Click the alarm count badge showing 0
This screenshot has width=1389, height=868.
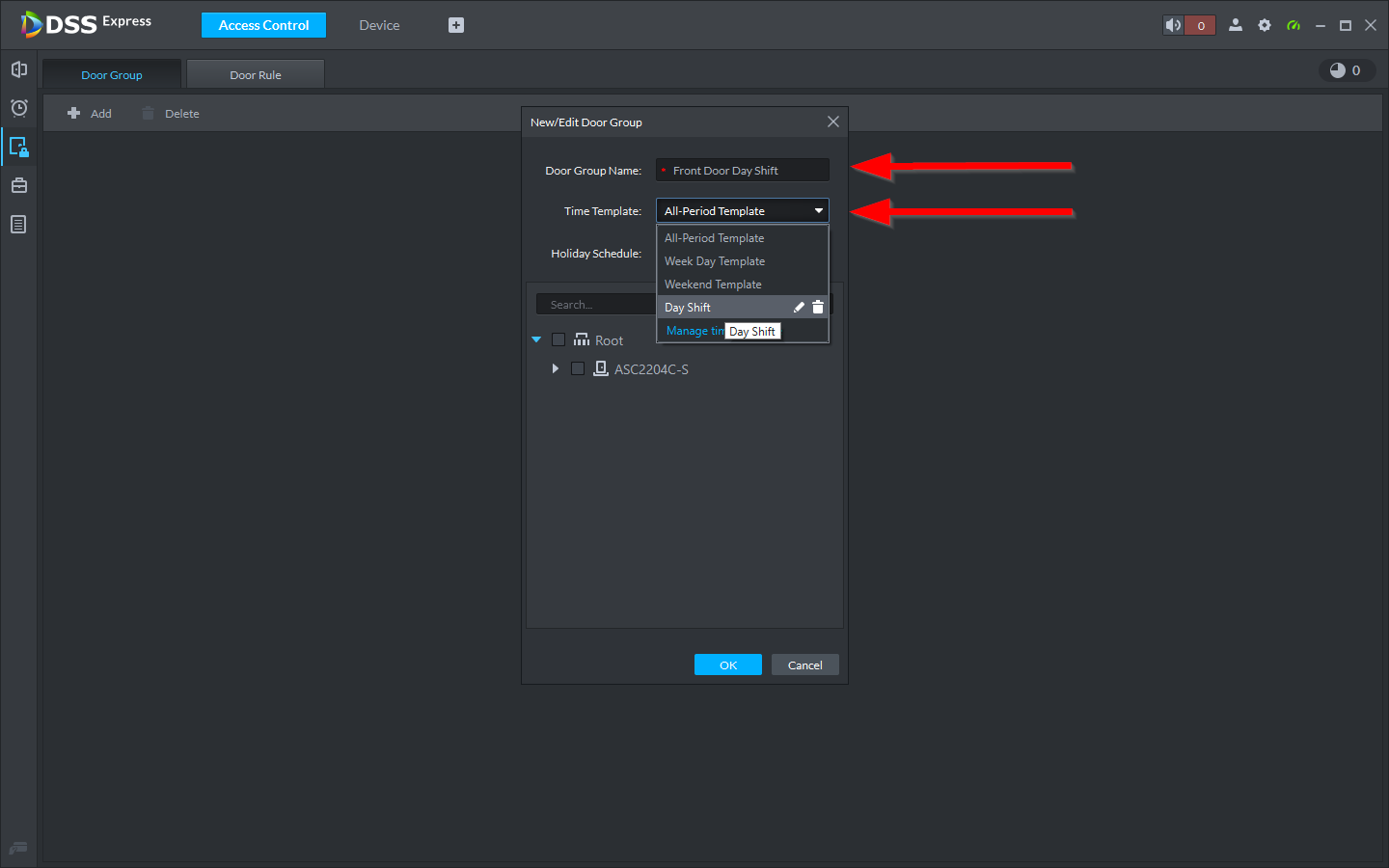(x=1201, y=25)
